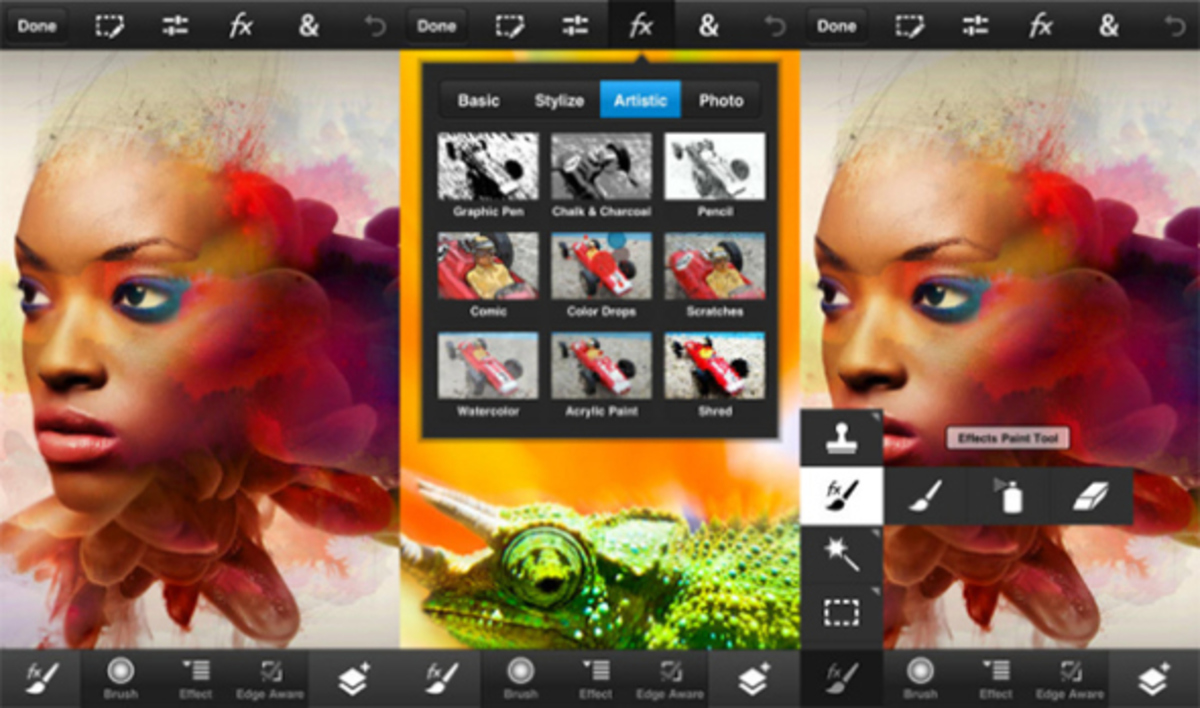Pick the Eraser in tool flyout
This screenshot has width=1200, height=708.
1091,496
